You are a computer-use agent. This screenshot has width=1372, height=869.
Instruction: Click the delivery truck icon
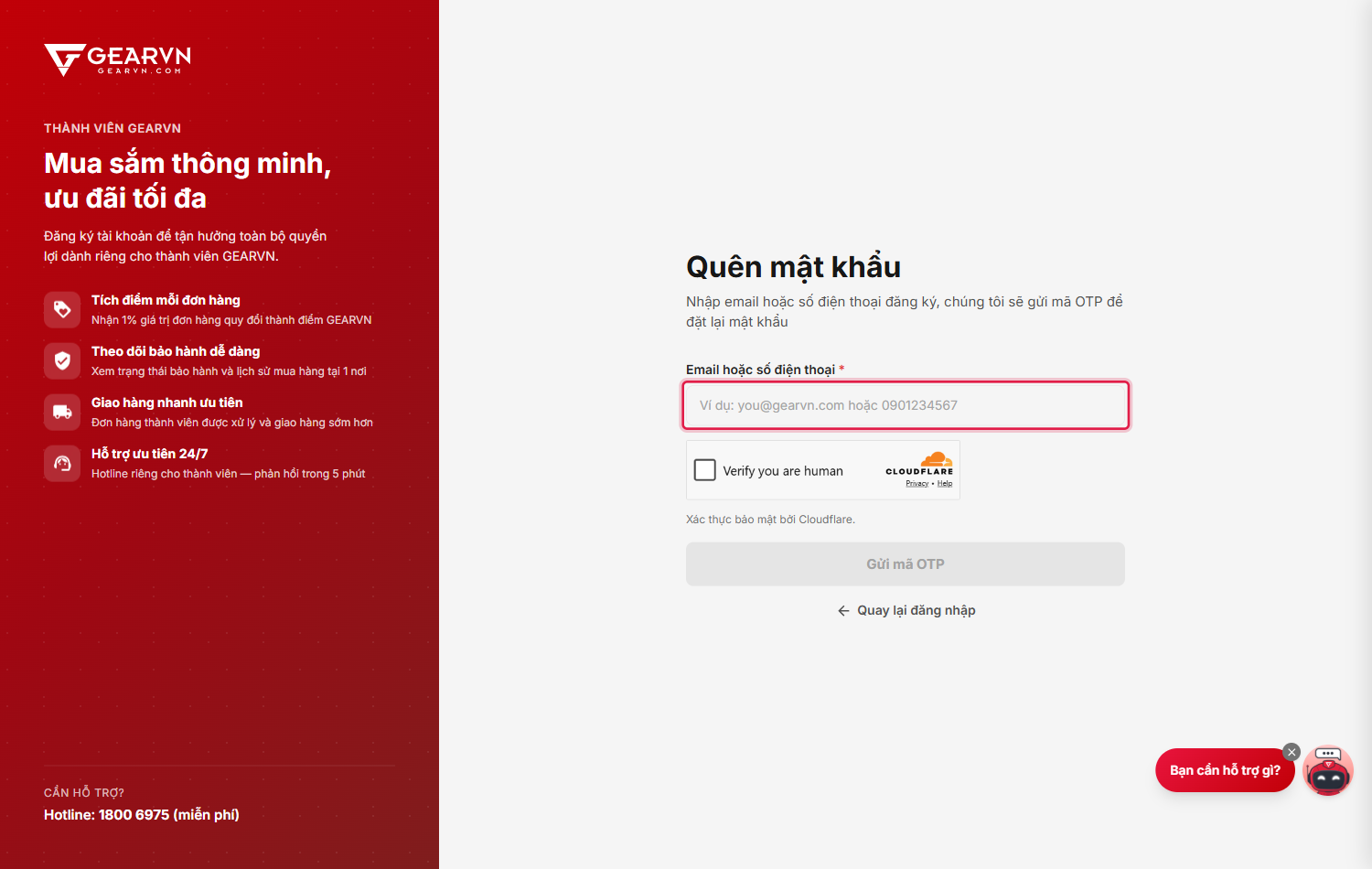pos(62,412)
